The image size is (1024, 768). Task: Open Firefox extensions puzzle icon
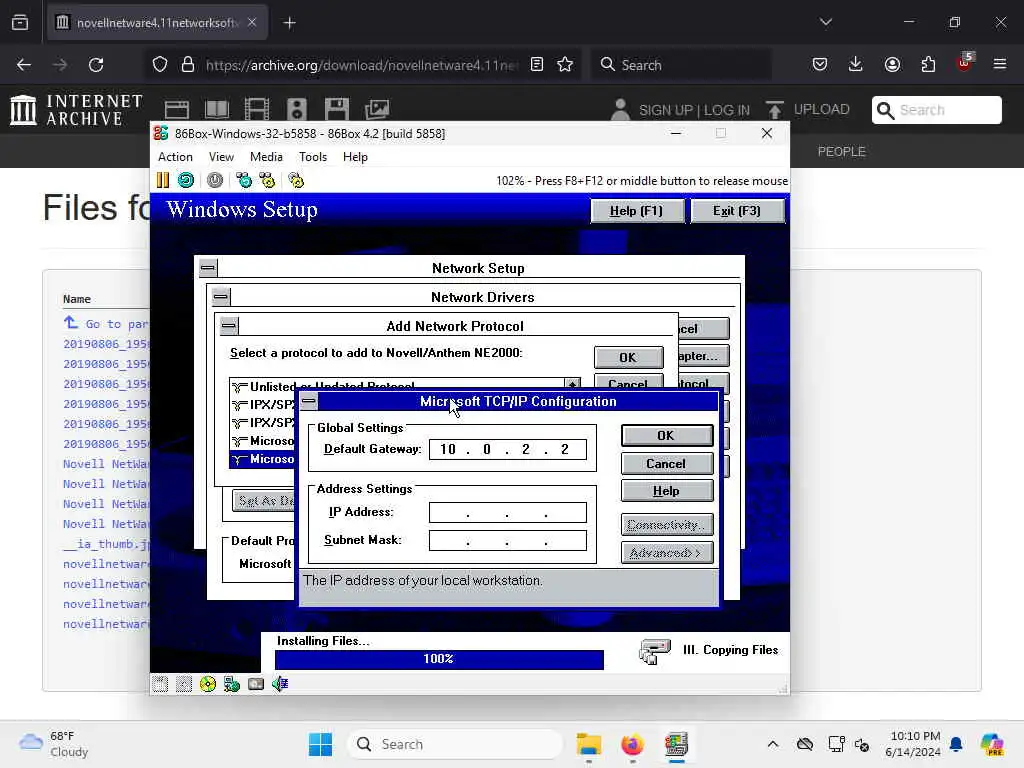pyautogui.click(x=928, y=64)
